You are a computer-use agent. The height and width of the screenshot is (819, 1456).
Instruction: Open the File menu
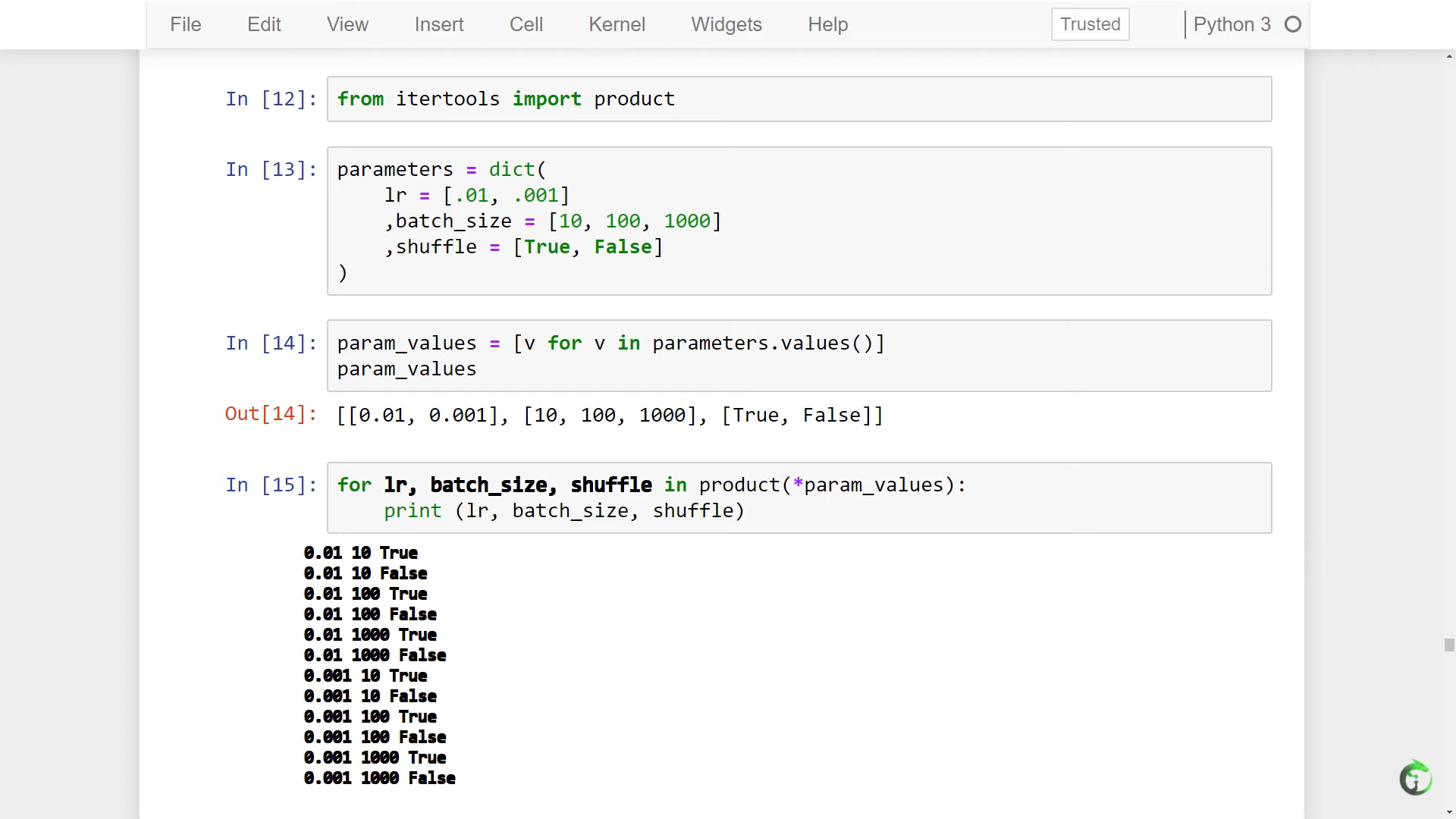coord(185,24)
